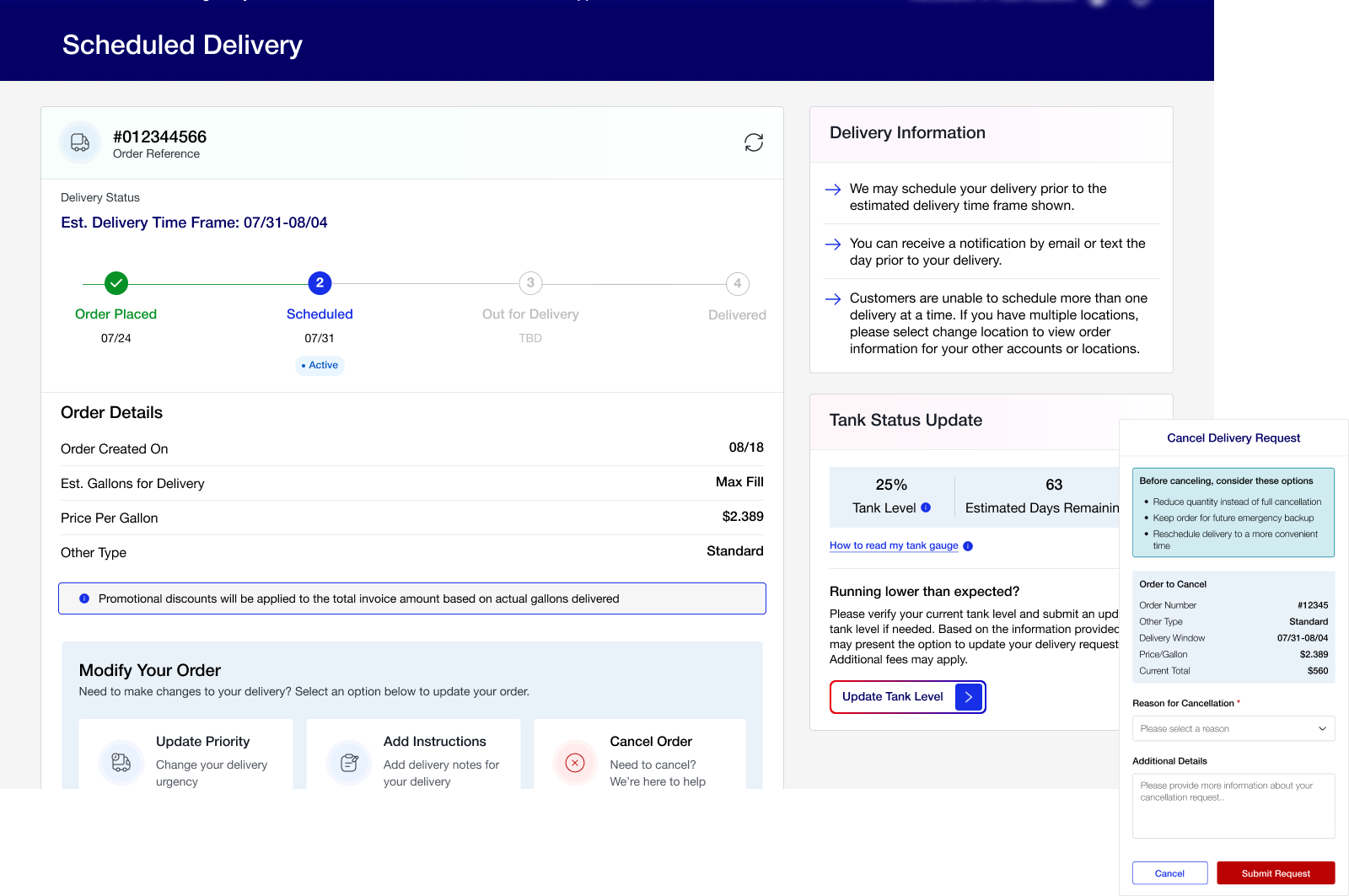Click the Add Instructions clipboard icon

coord(349,763)
